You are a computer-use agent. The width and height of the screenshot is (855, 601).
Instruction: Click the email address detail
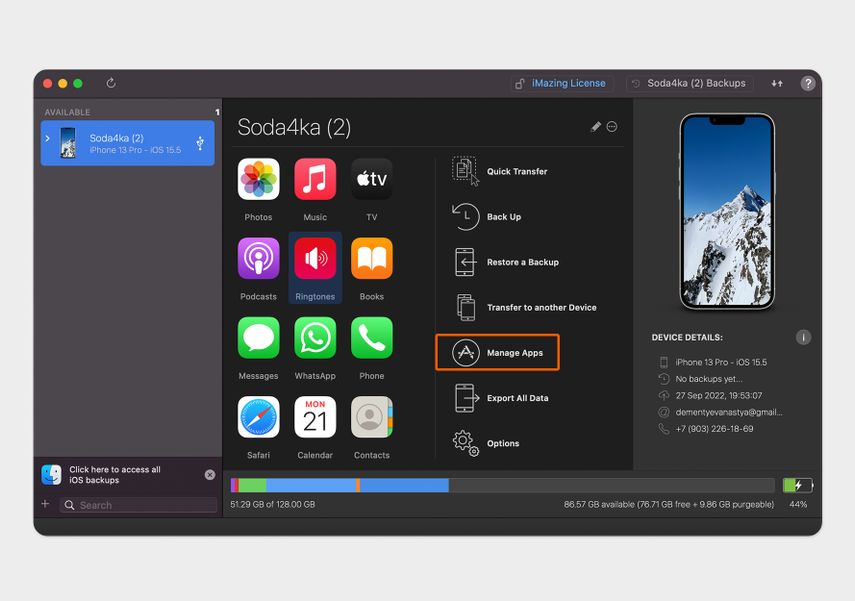point(729,412)
